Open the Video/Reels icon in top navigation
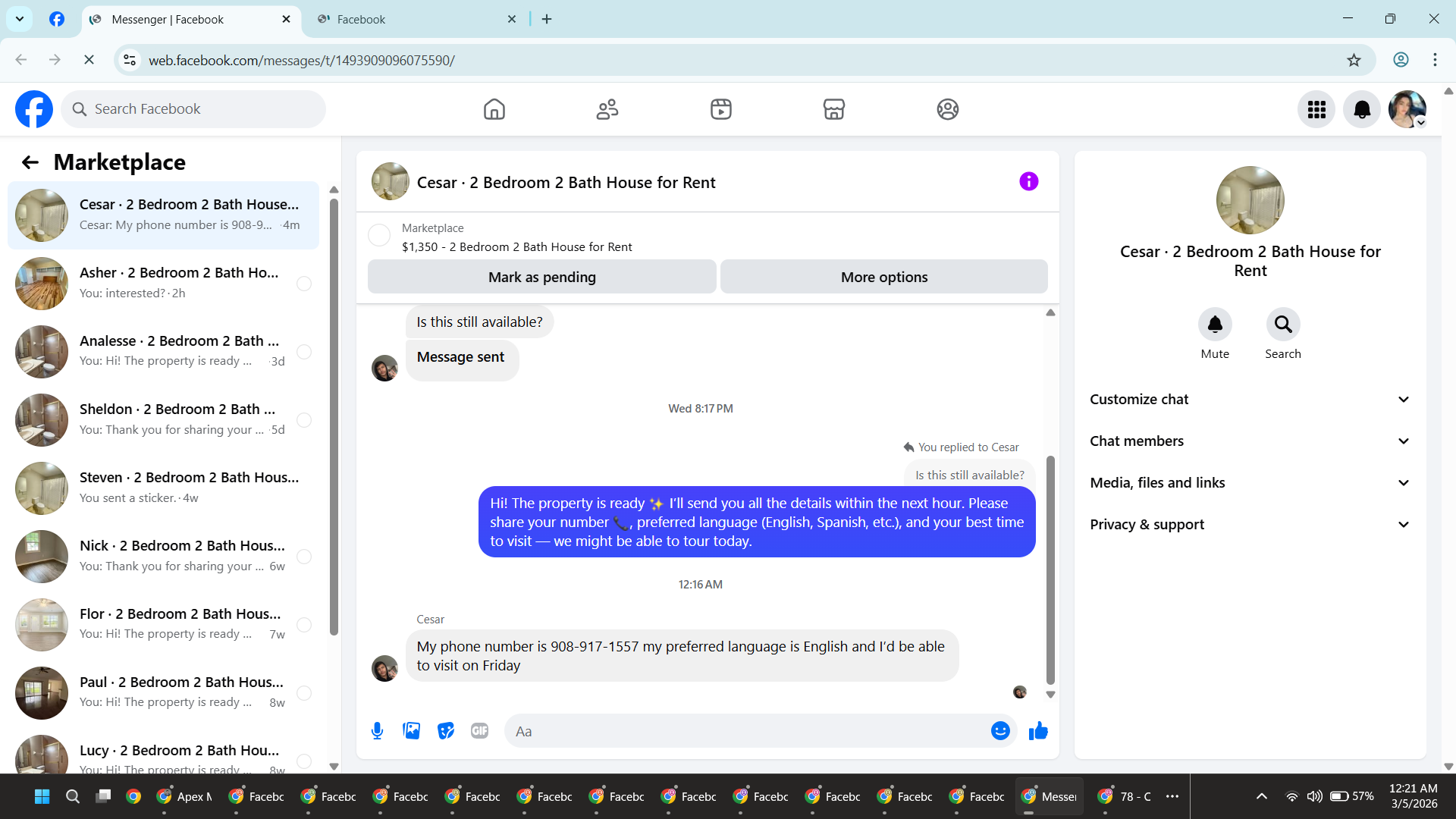 [x=721, y=109]
